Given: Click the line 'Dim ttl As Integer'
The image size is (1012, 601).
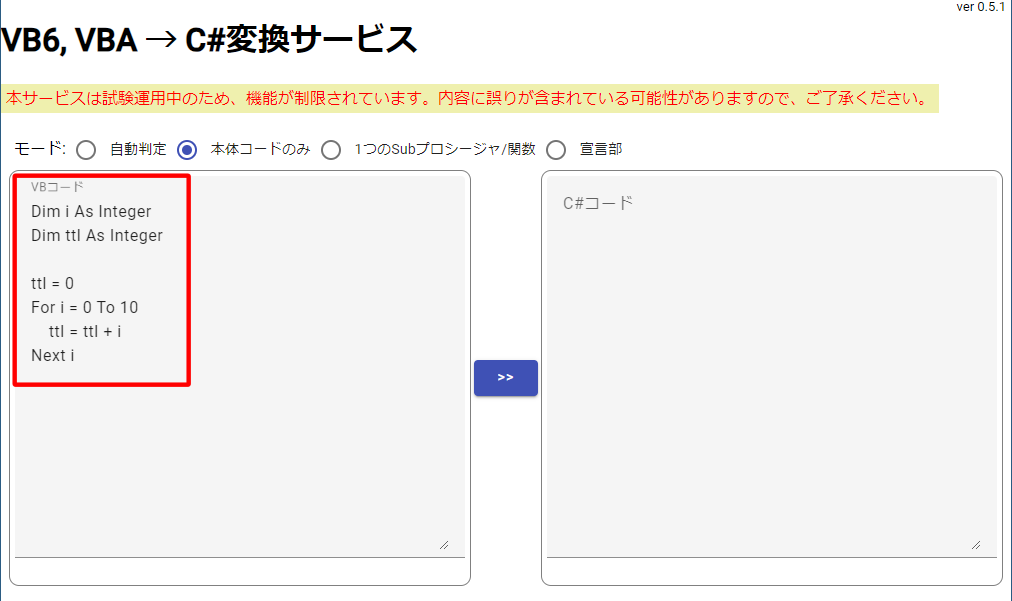Looking at the screenshot, I should [97, 236].
